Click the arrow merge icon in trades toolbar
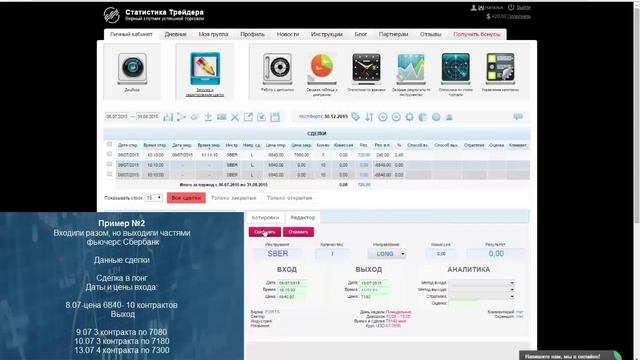This screenshot has height=360, width=640. click(x=181, y=117)
